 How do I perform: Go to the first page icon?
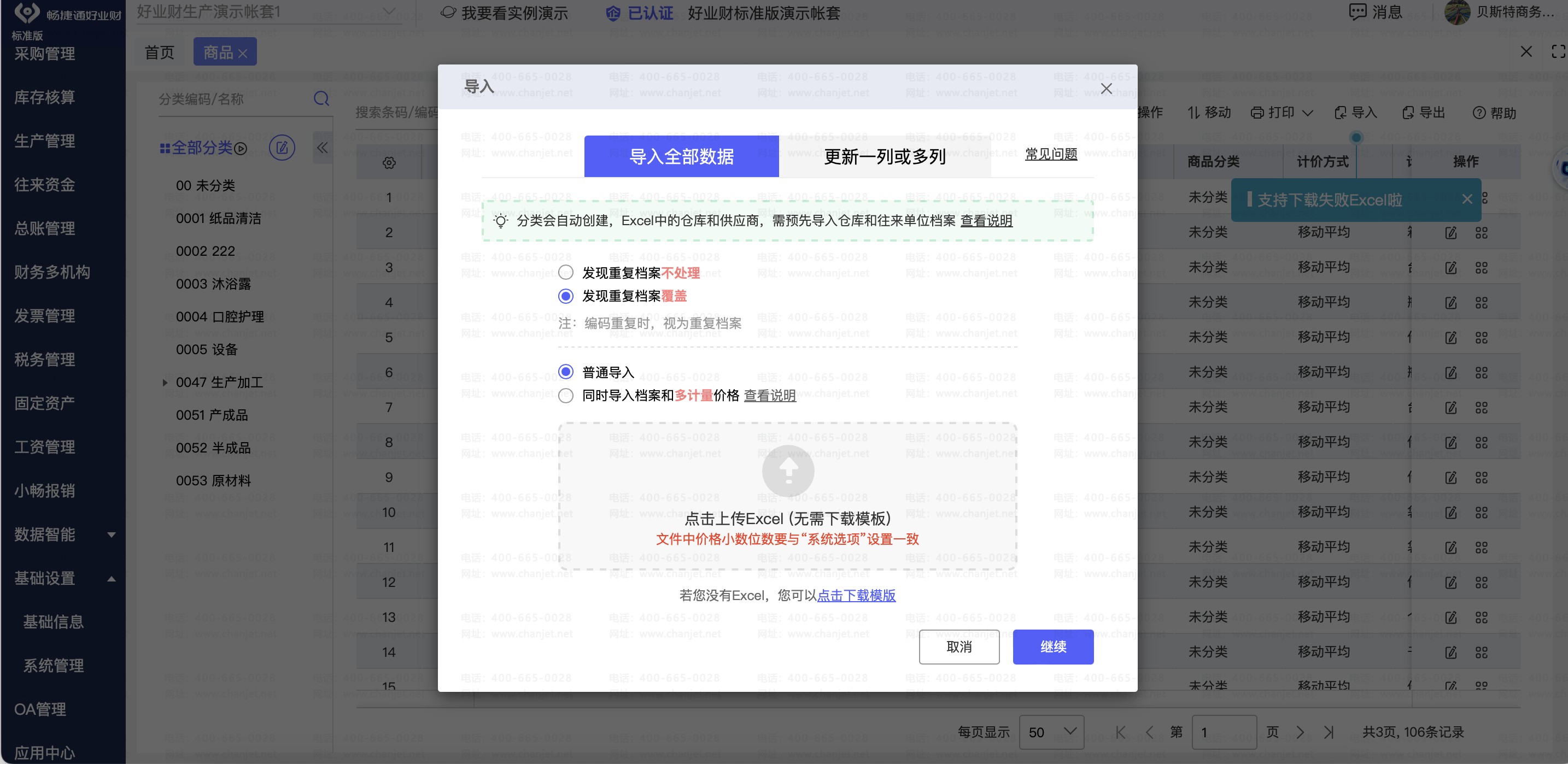point(1121,732)
